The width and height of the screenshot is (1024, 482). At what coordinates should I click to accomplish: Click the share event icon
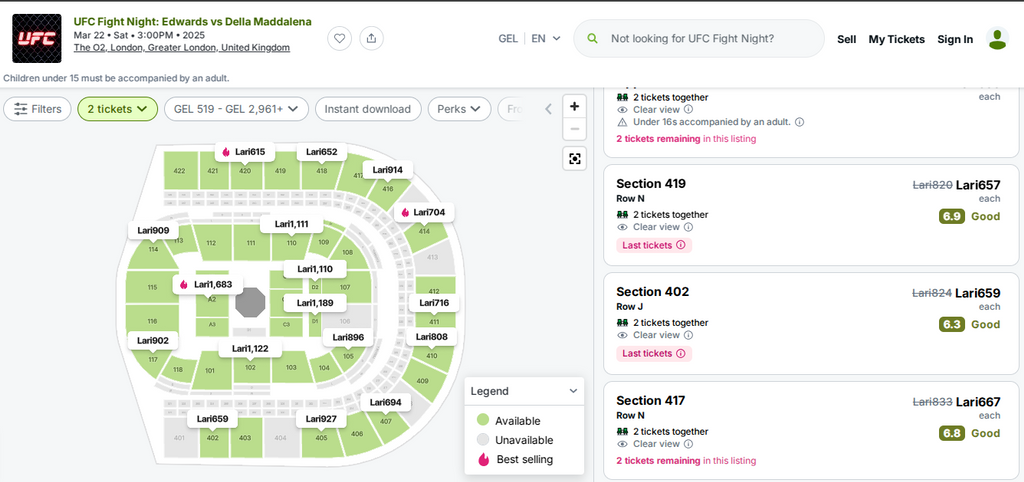click(x=371, y=38)
